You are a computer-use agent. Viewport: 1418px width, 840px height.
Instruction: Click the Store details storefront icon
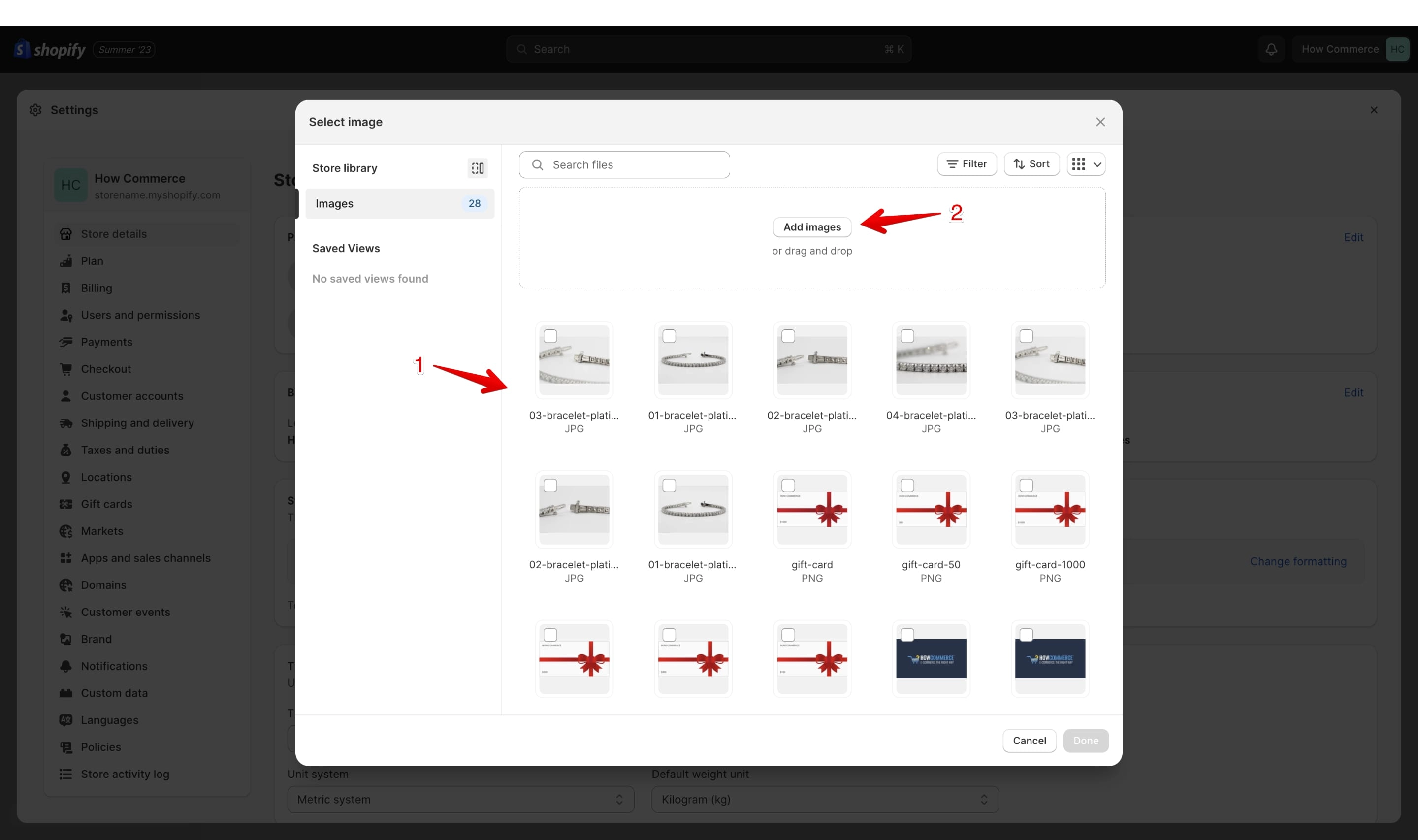[65, 234]
